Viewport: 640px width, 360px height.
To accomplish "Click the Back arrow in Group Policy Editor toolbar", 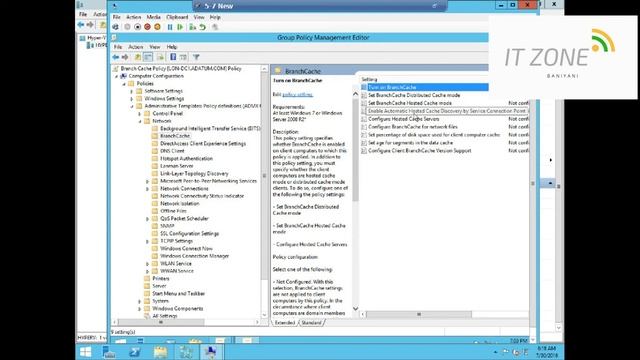I will pos(116,57).
